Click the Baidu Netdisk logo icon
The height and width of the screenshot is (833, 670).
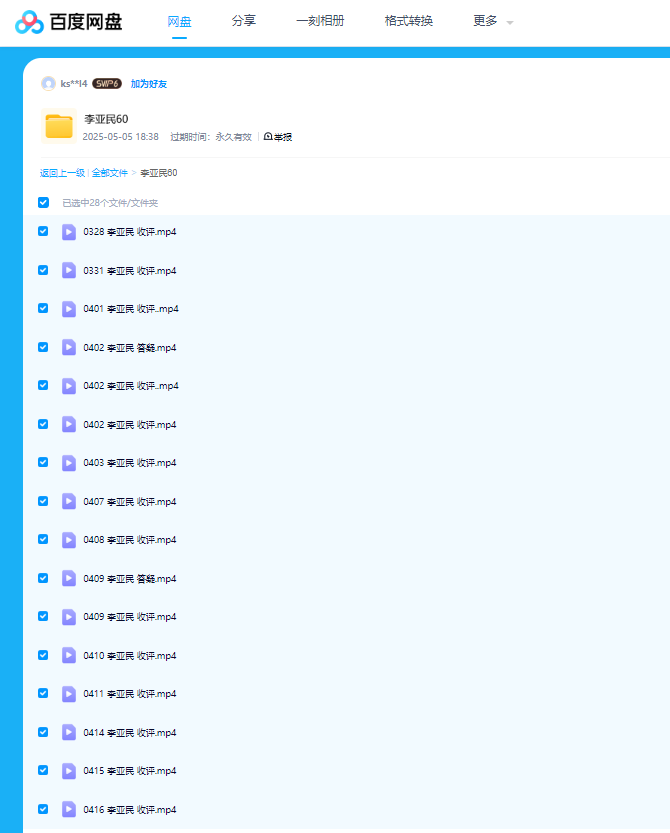coord(30,21)
